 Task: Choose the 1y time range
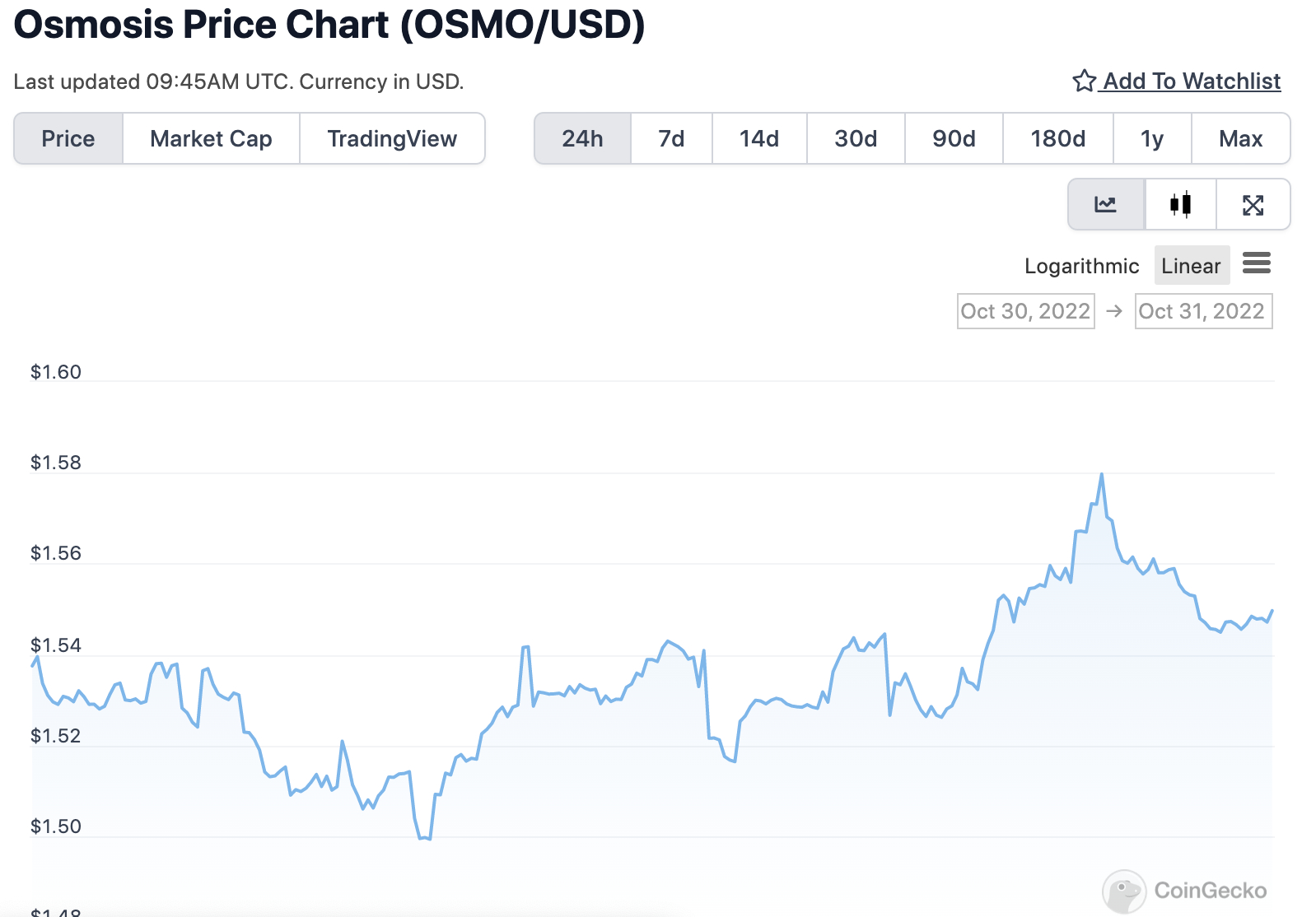point(1152,138)
